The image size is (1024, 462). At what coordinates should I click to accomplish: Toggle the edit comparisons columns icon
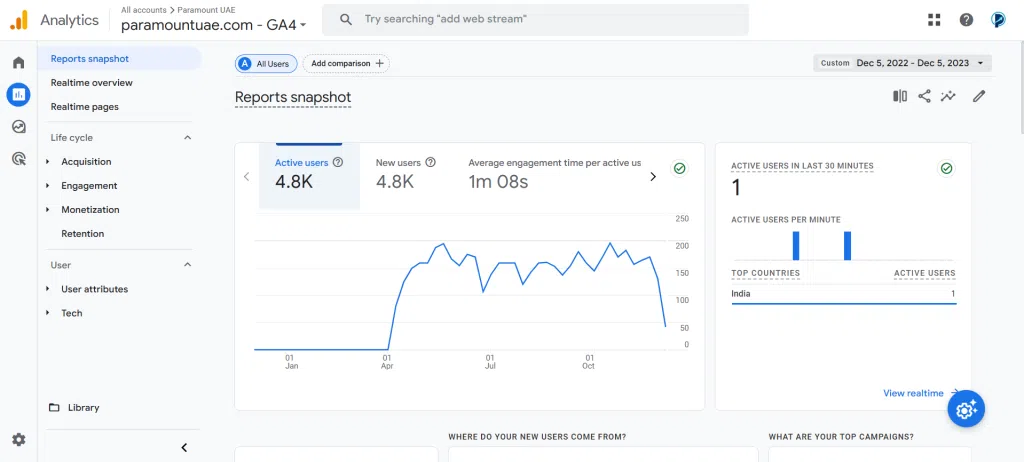coord(900,96)
